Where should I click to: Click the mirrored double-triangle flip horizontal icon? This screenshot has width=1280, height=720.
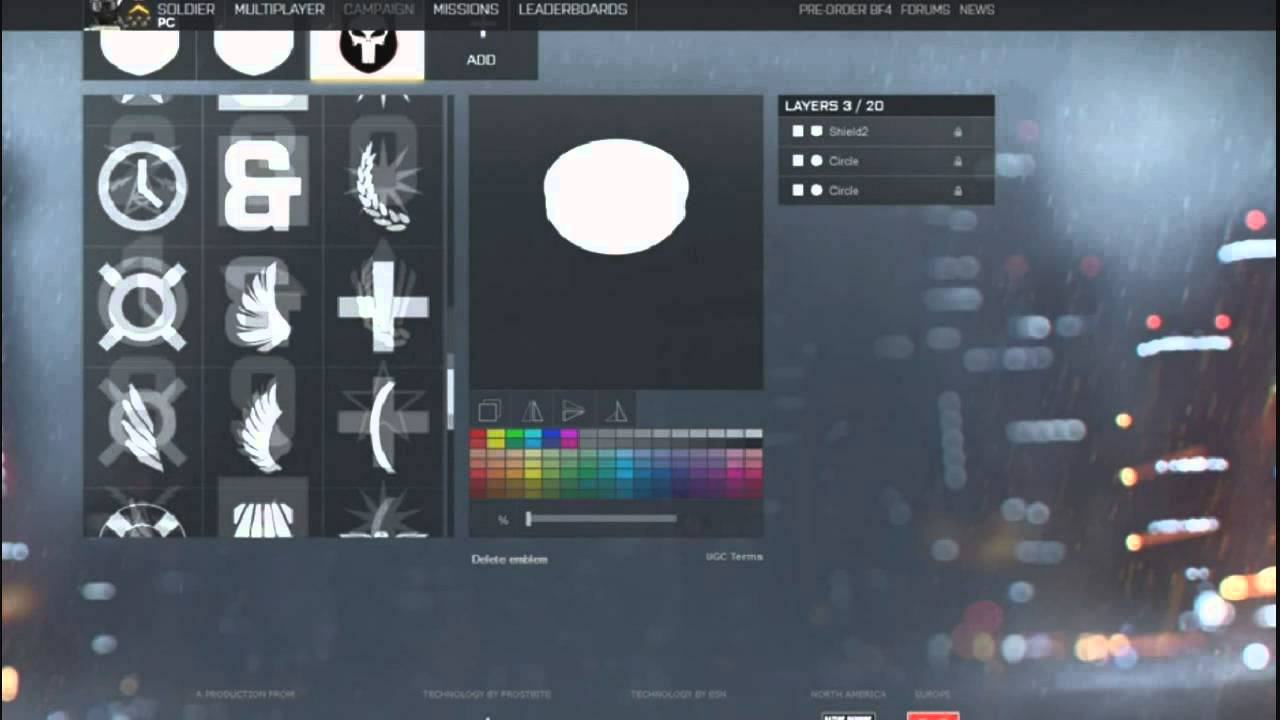[532, 410]
